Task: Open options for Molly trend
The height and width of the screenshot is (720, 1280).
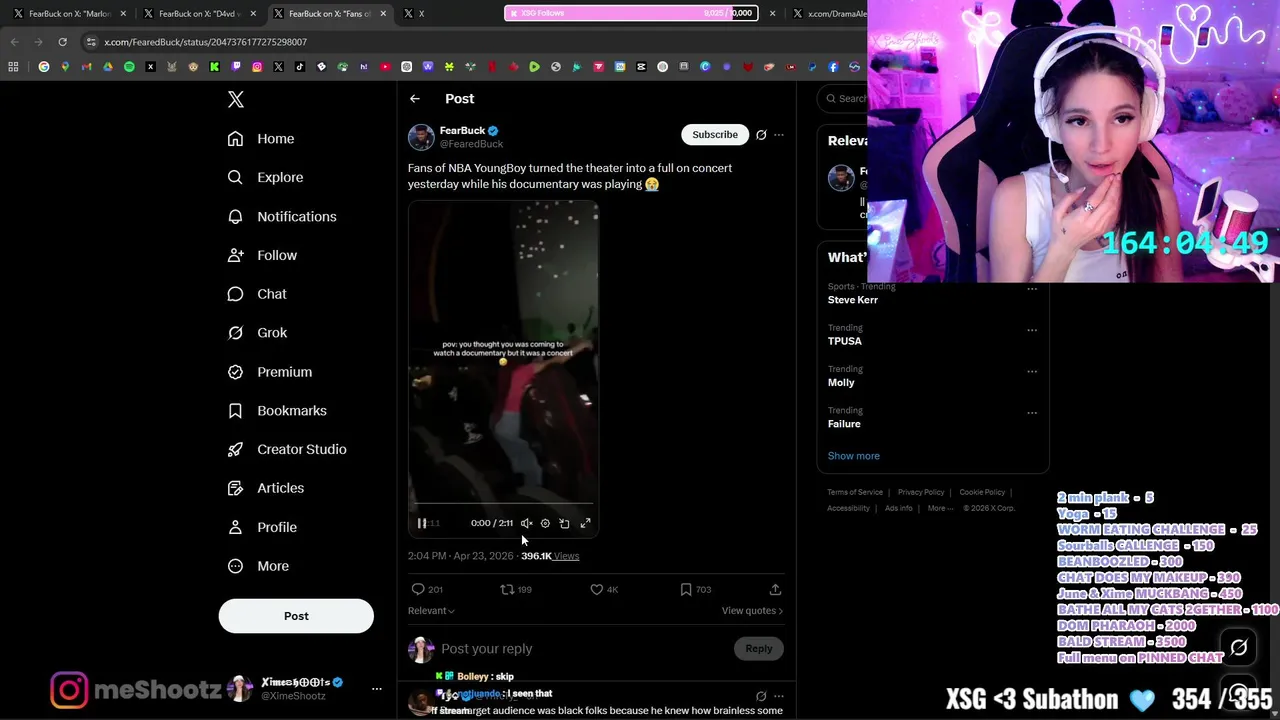Action: pos(1032,371)
